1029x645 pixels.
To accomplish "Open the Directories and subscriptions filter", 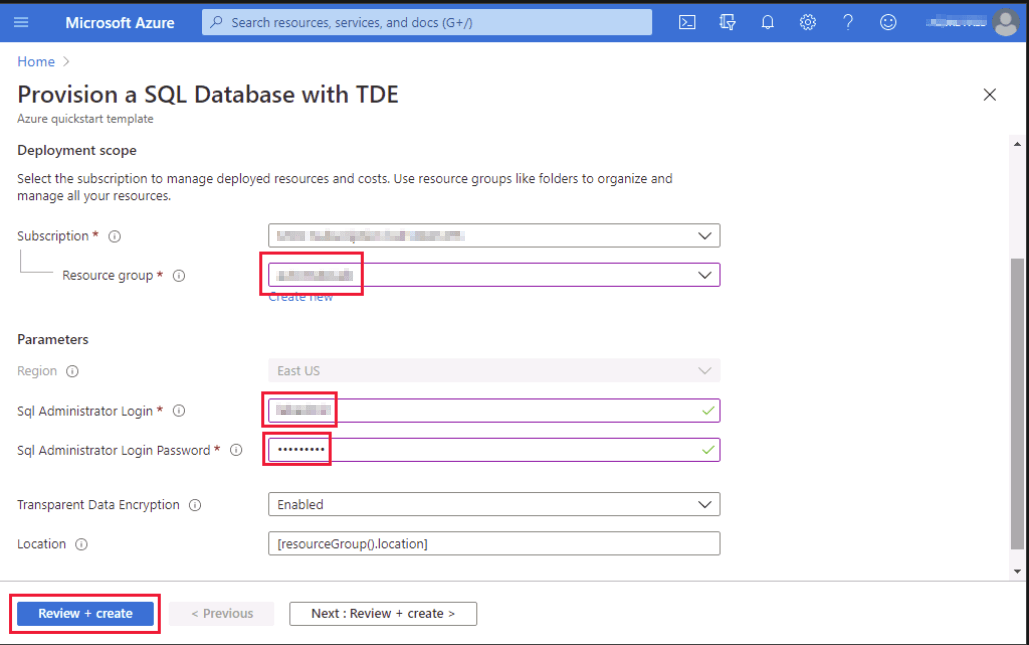I will tap(727, 22).
